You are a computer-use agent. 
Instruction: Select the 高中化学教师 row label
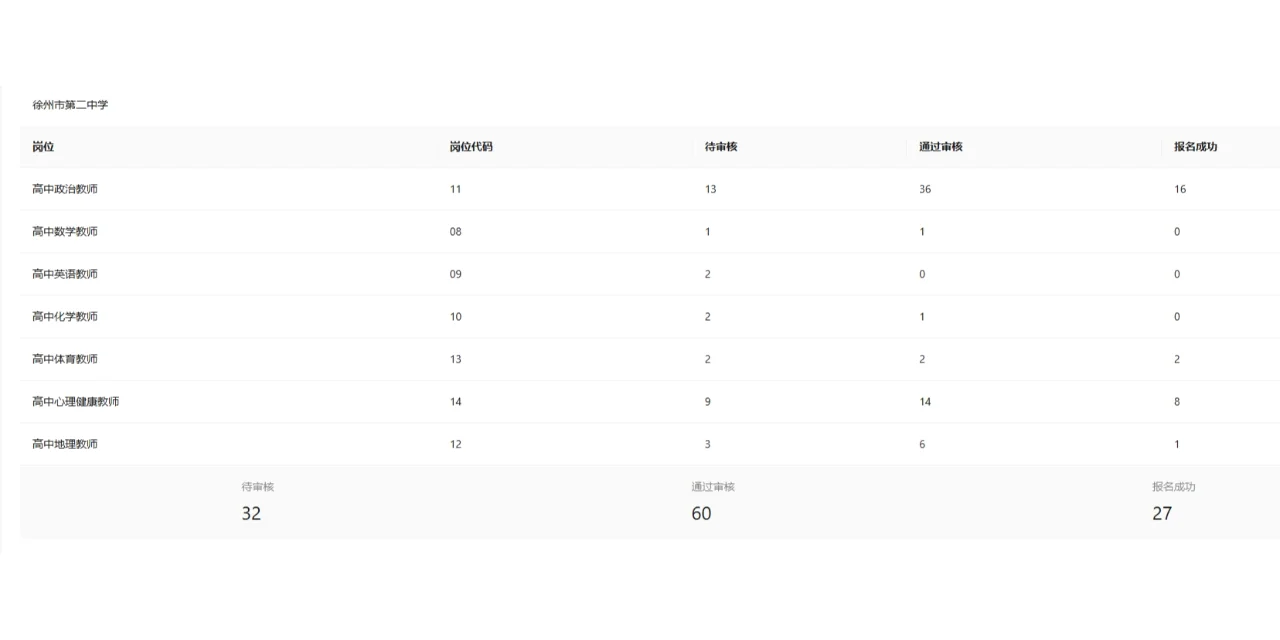65,317
